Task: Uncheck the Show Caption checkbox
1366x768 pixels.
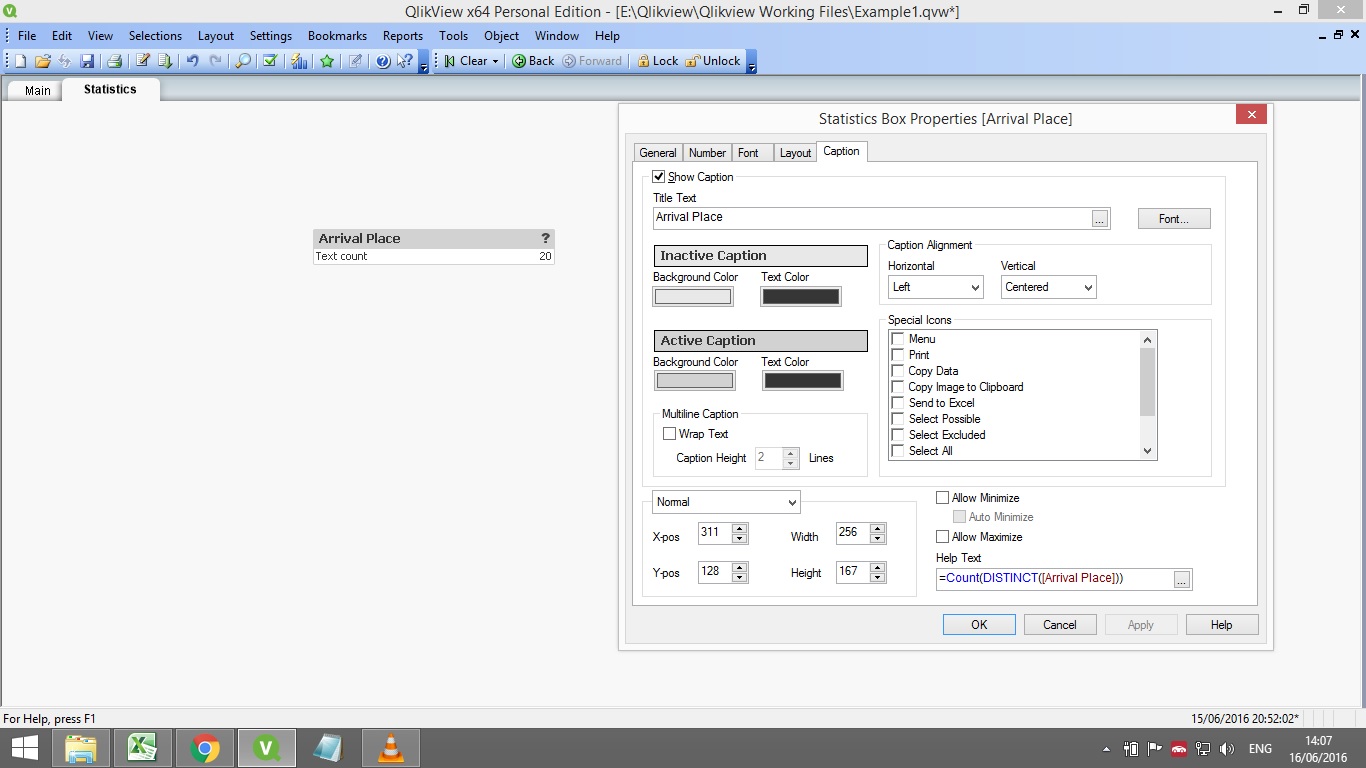Action: (659, 177)
